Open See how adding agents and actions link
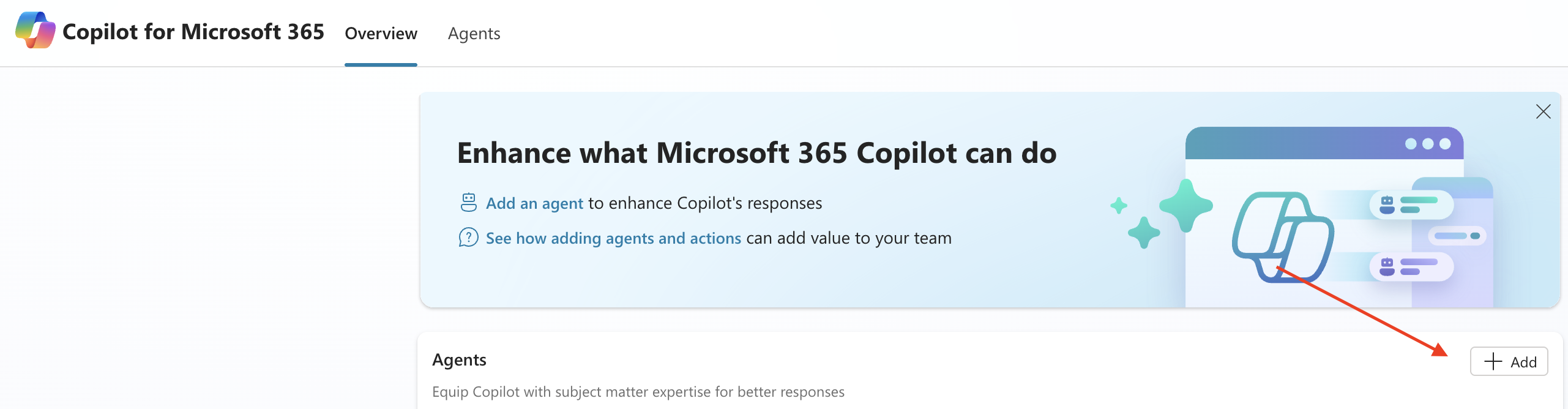Screen dimensions: 1568x409 tap(613, 238)
